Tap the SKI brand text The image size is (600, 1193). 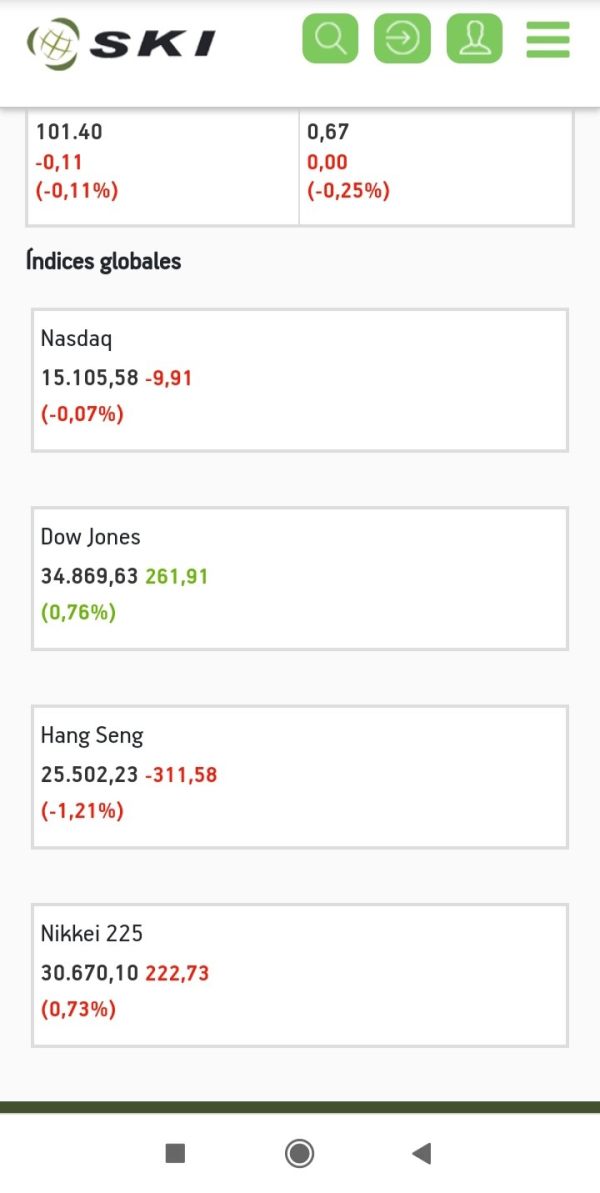(153, 44)
